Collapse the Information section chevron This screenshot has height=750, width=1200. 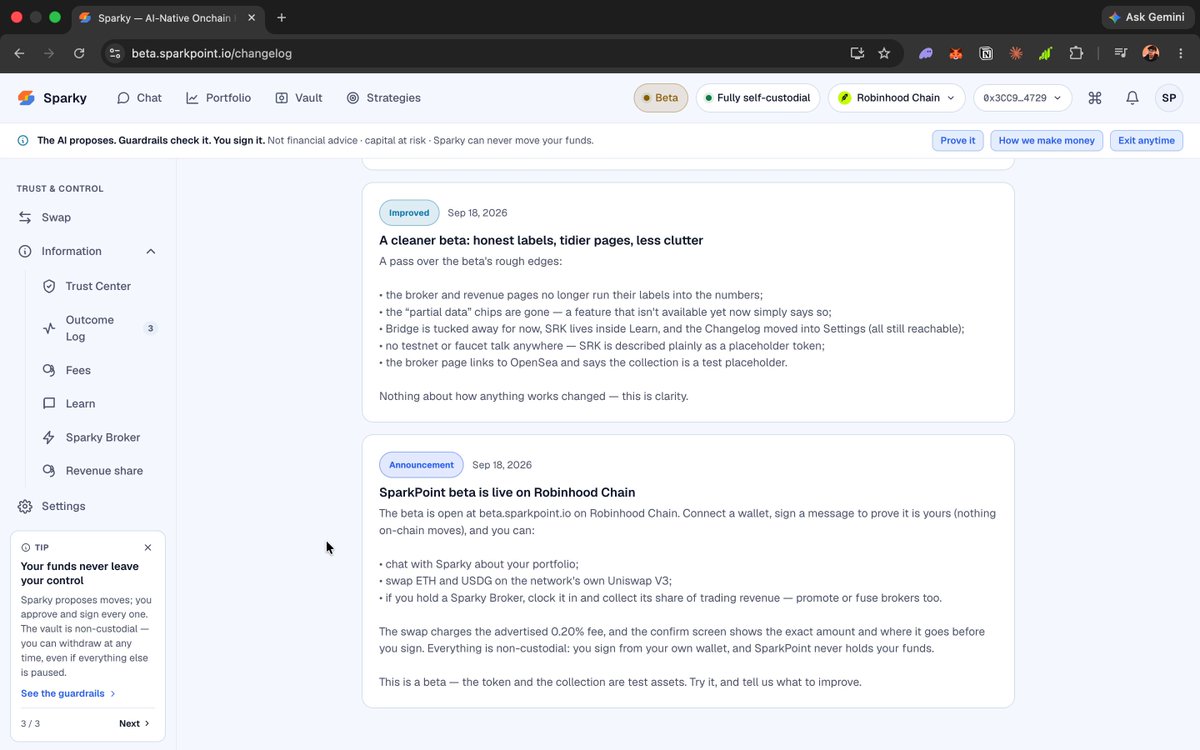click(x=151, y=251)
